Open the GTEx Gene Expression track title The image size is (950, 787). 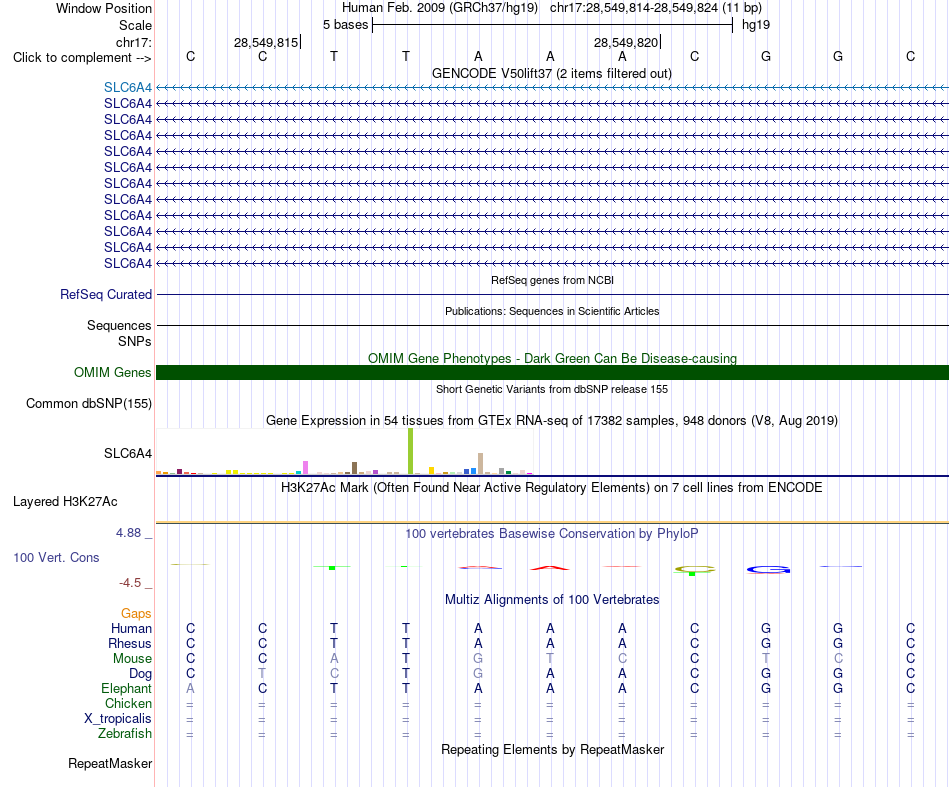point(552,420)
